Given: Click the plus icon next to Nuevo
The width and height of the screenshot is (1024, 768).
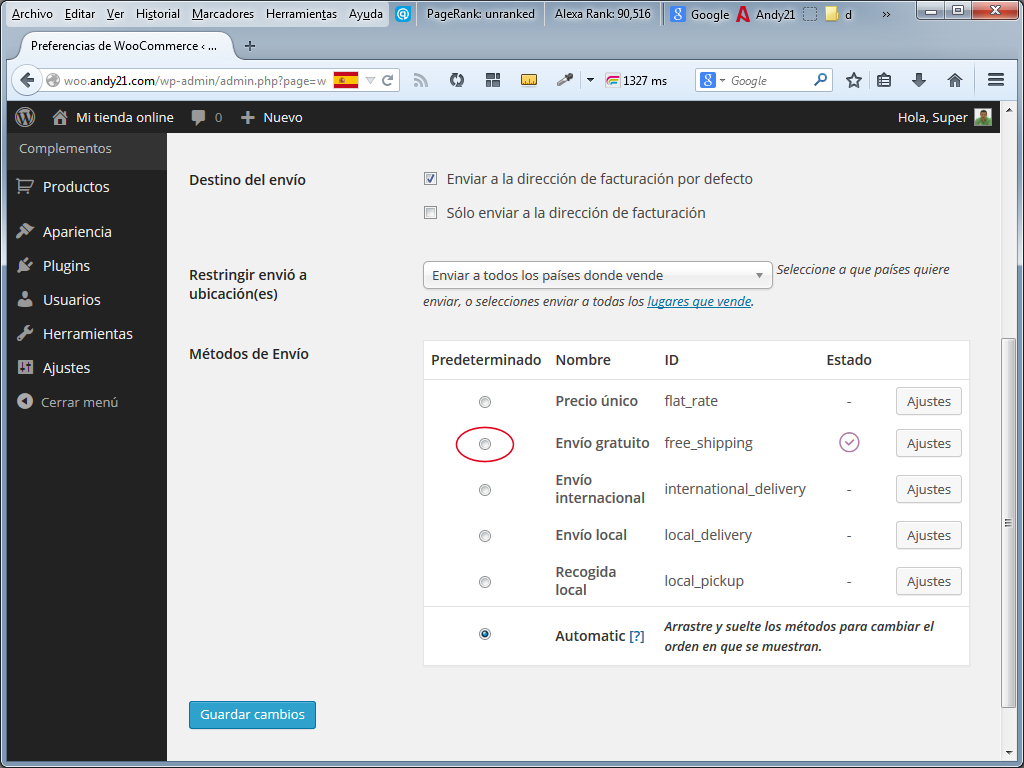Looking at the screenshot, I should 248,118.
